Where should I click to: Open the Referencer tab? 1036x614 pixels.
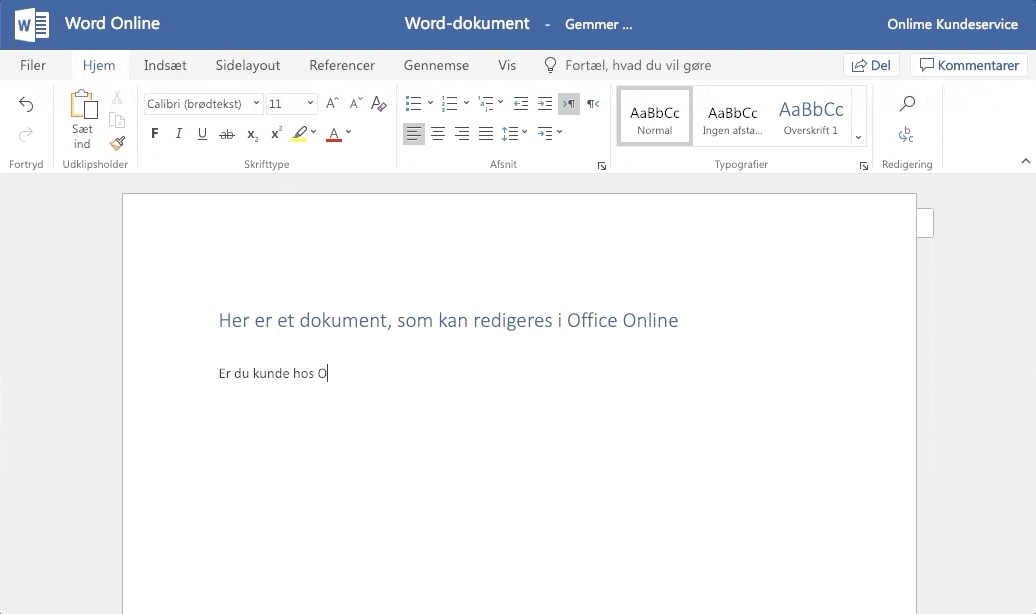342,65
